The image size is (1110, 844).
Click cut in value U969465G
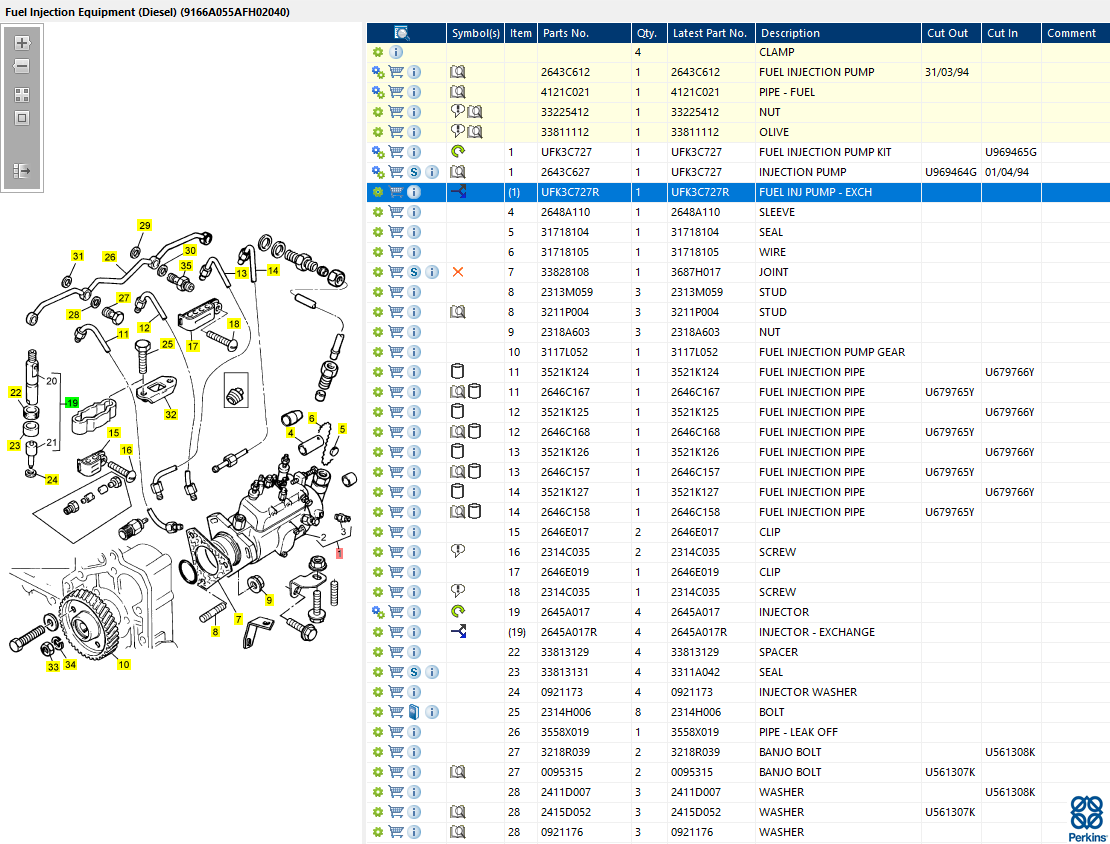1011,152
